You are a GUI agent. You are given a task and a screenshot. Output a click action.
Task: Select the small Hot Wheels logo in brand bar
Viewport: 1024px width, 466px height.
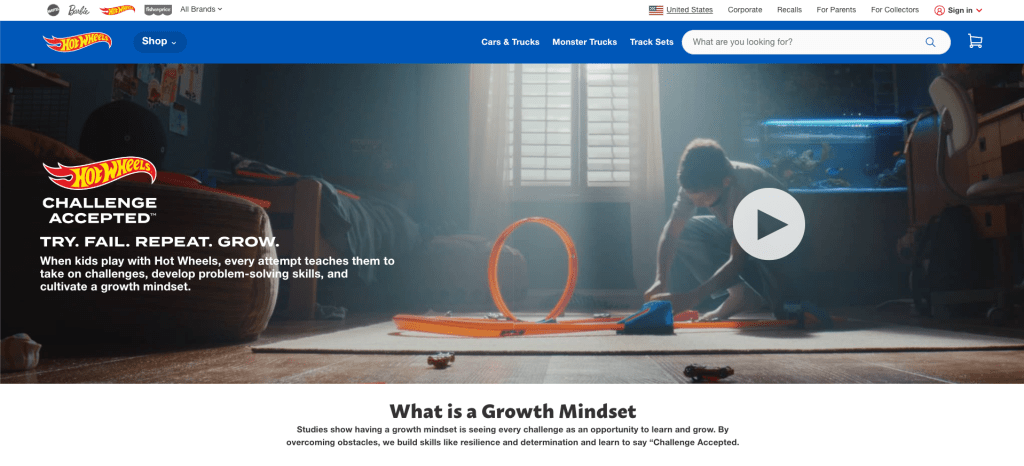(118, 10)
